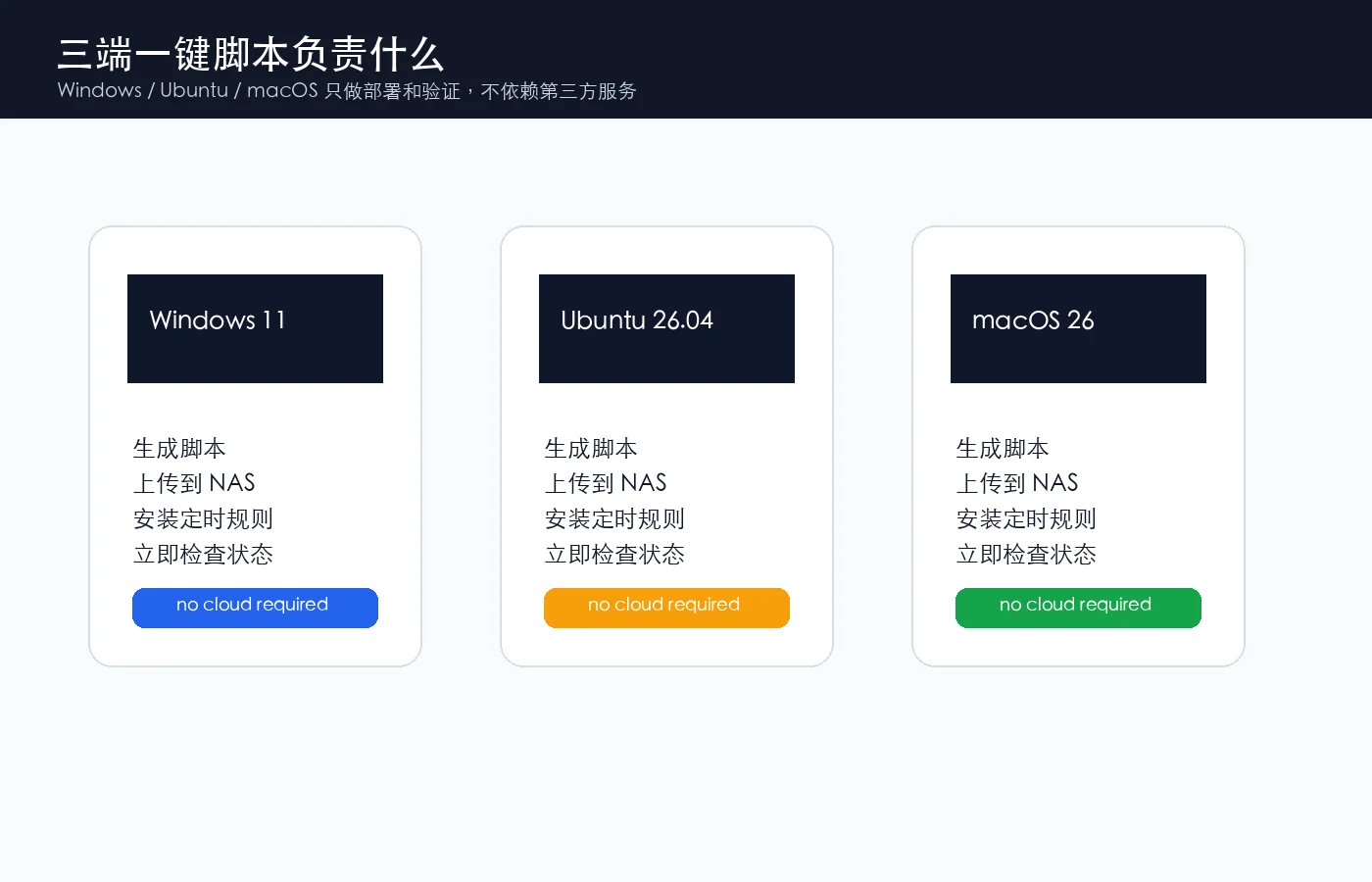Click 安装定时规则 in the Windows 11 card
This screenshot has width=1372, height=882.
[203, 518]
